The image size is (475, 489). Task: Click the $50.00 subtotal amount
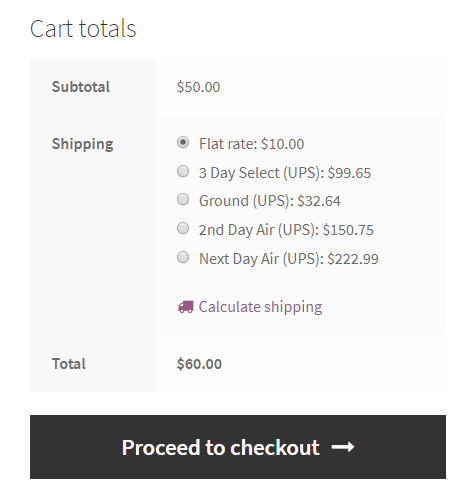pos(198,87)
